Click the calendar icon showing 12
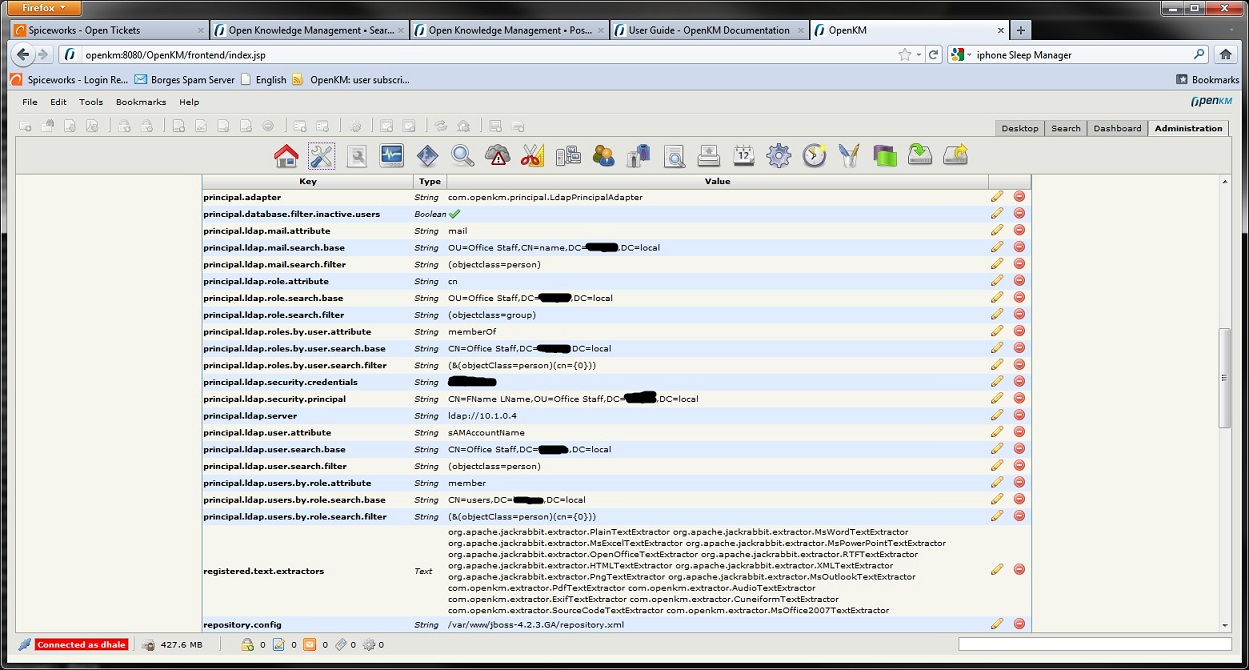This screenshot has height=670, width=1249. [743, 155]
